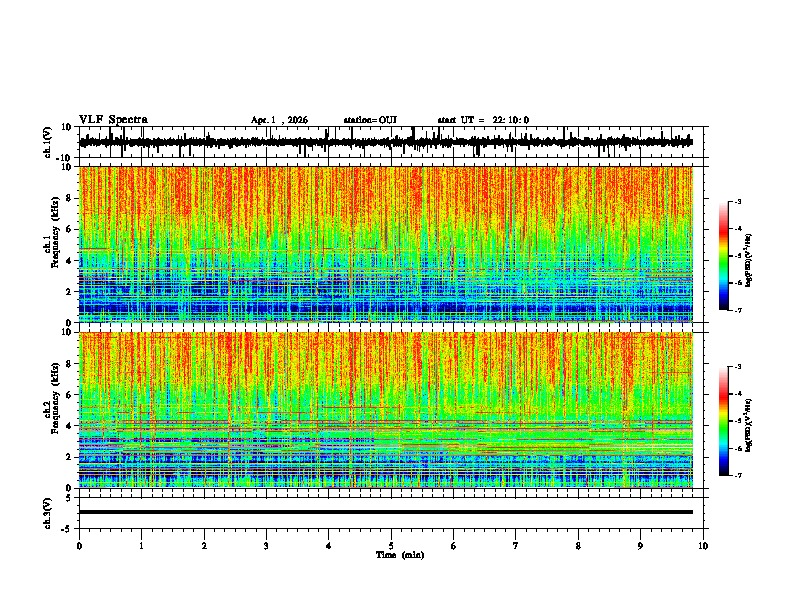Click time axis tick label "10" at right end
792x612 pixels.
pos(703,546)
